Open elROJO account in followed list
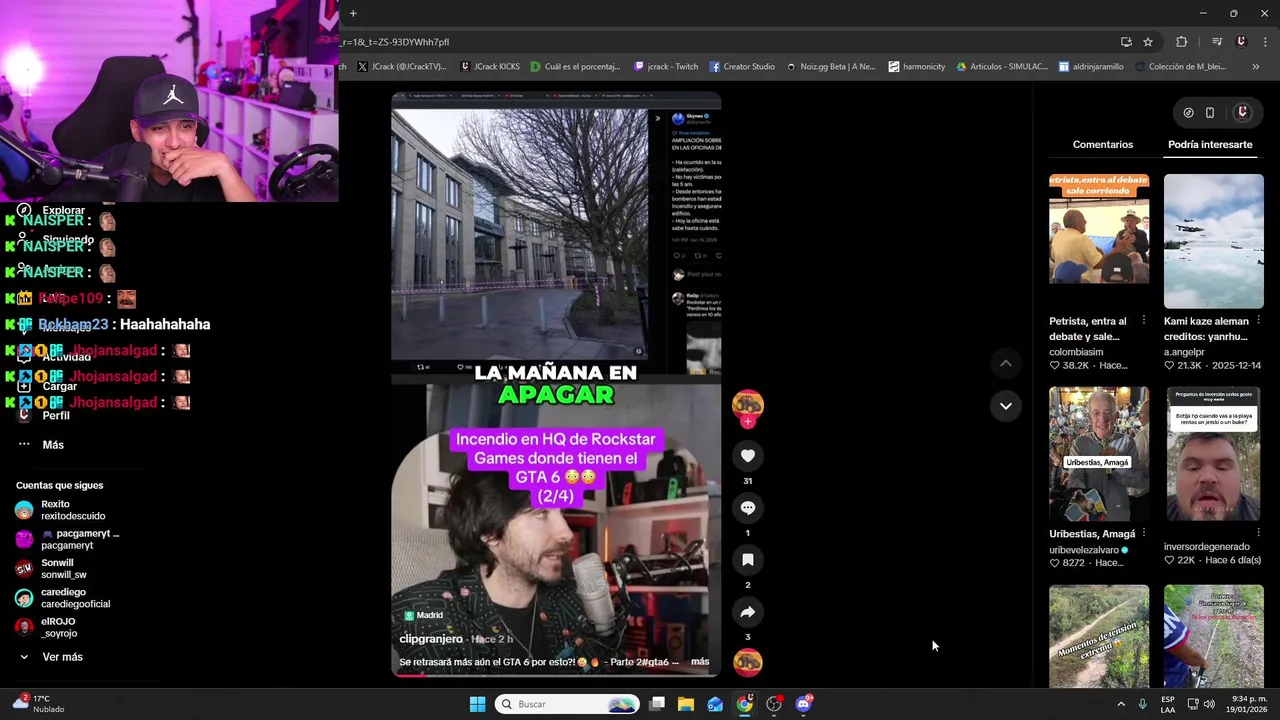 [x=47, y=627]
